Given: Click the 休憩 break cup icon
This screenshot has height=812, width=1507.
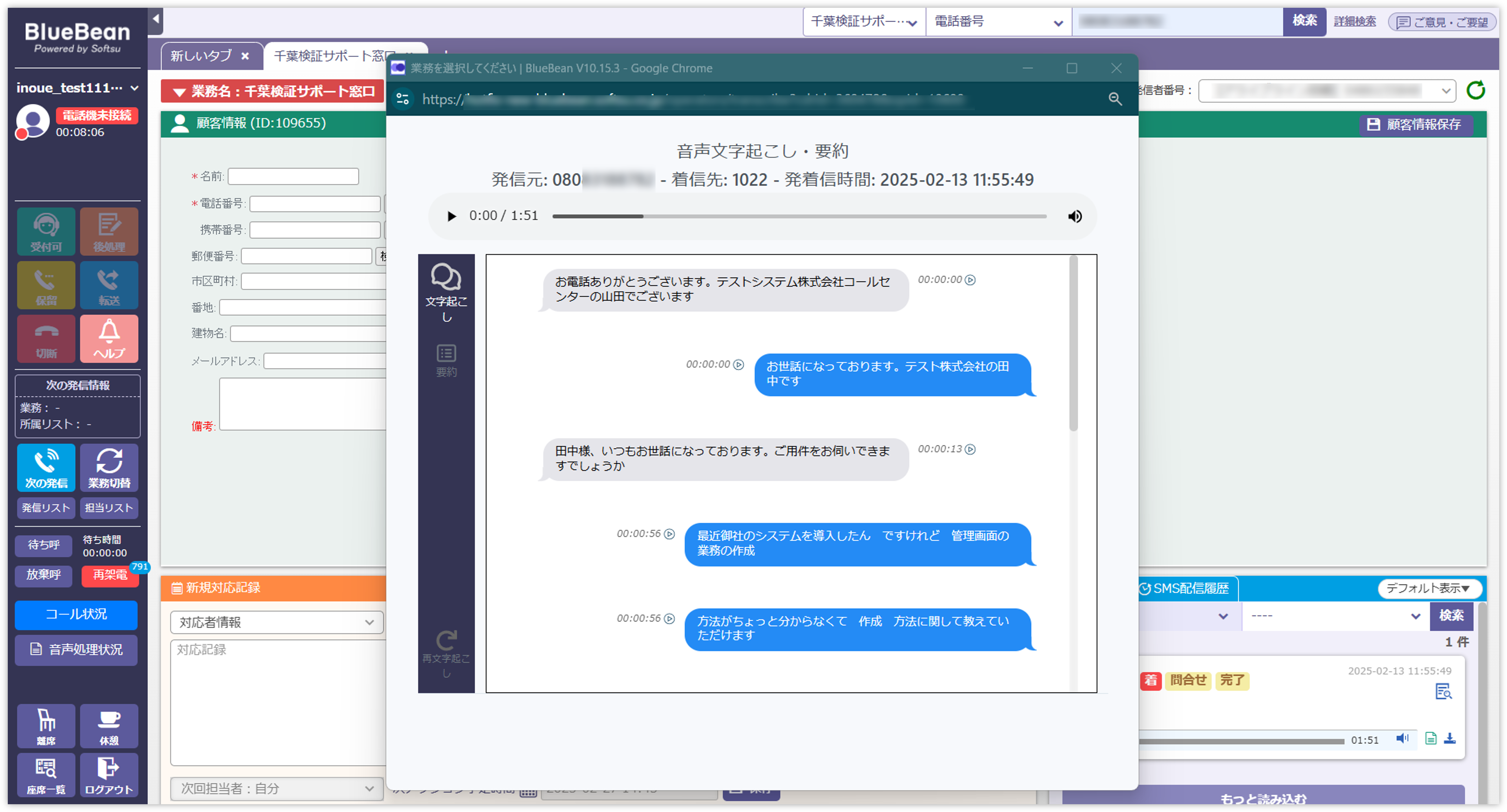Looking at the screenshot, I should point(109,726).
